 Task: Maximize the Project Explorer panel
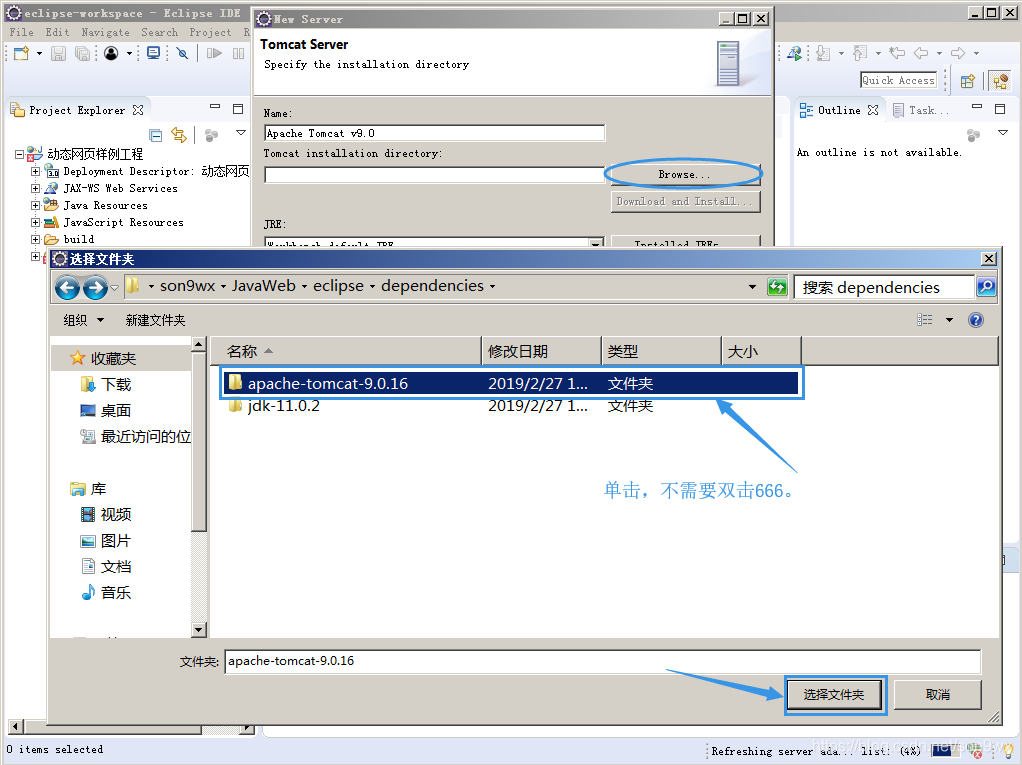tap(238, 108)
